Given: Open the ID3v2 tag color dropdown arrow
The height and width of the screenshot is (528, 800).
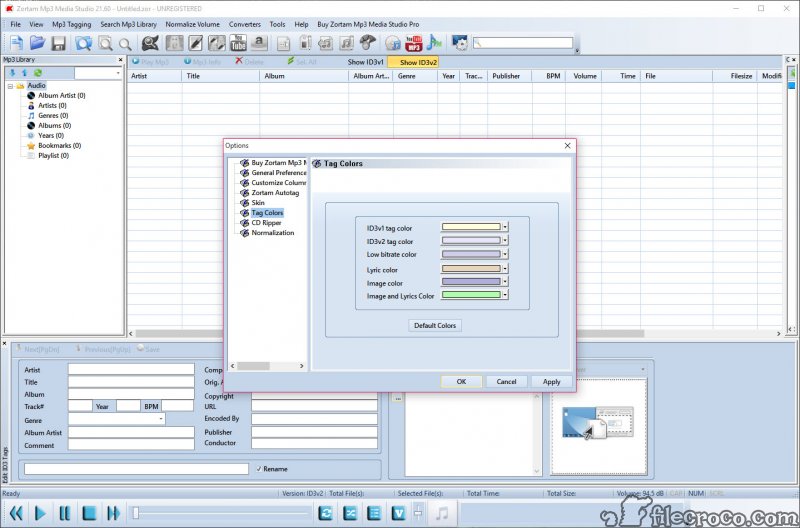Looking at the screenshot, I should tap(505, 240).
